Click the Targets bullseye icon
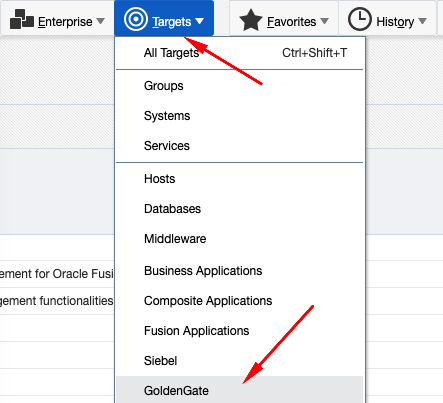 point(136,19)
